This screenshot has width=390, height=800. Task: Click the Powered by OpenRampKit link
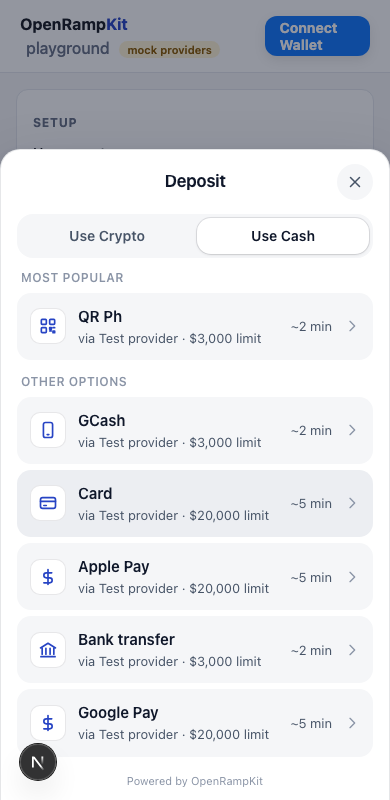[x=195, y=781]
